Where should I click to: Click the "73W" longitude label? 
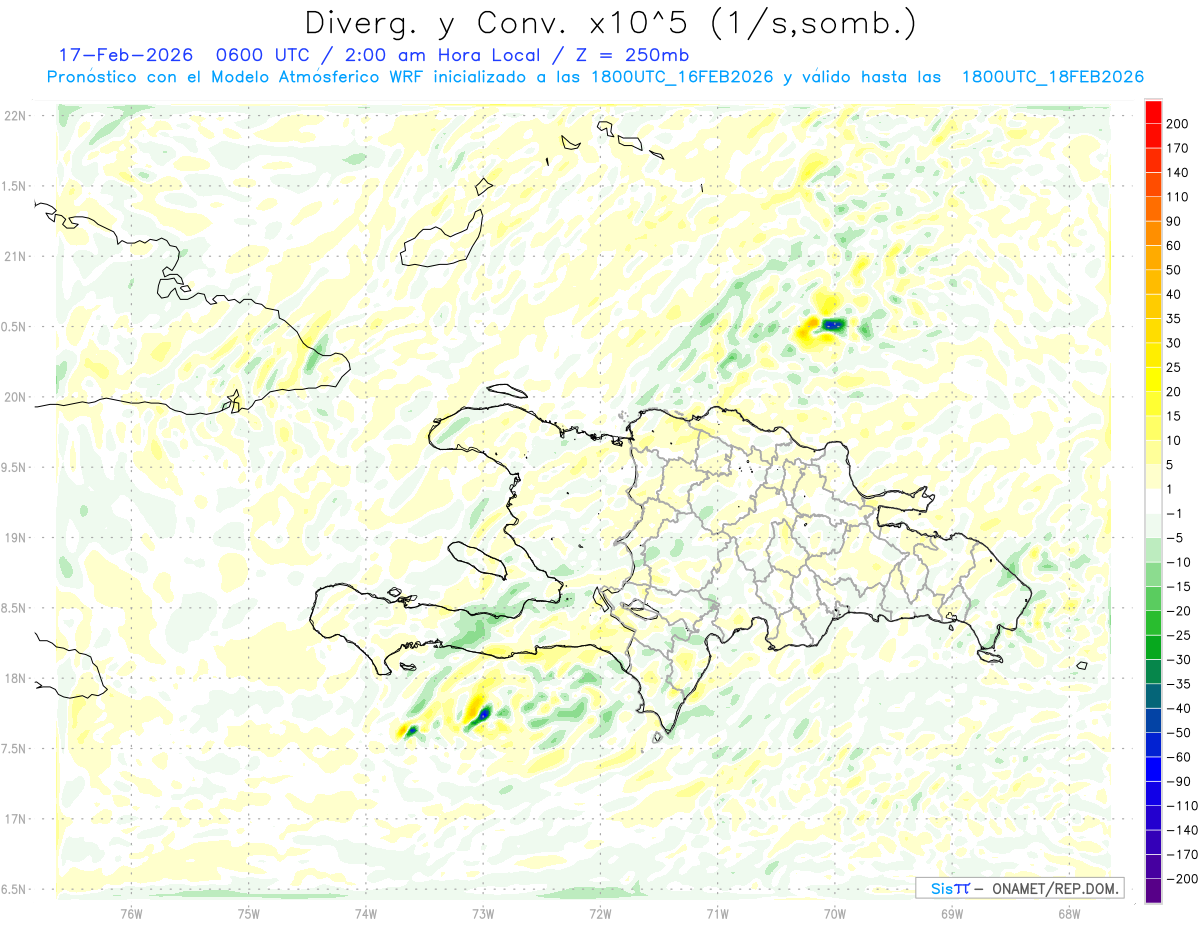(483, 914)
